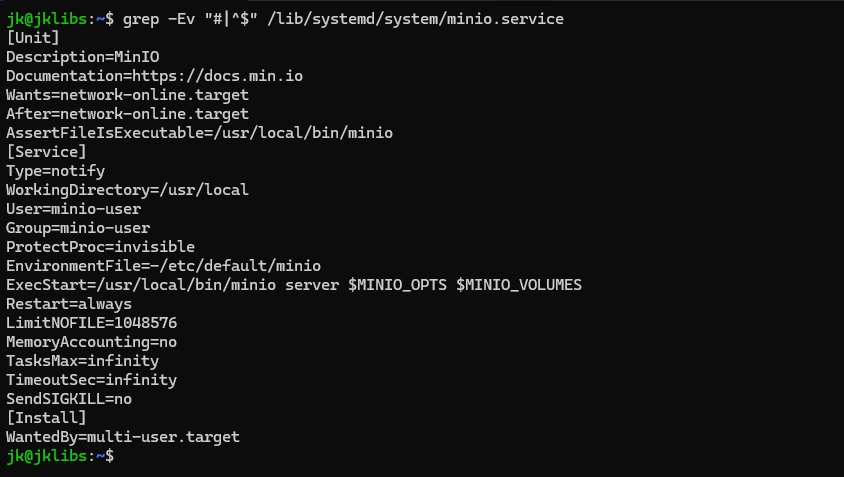Click the Wants=network-online.target line
The image size is (844, 477).
click(x=127, y=95)
